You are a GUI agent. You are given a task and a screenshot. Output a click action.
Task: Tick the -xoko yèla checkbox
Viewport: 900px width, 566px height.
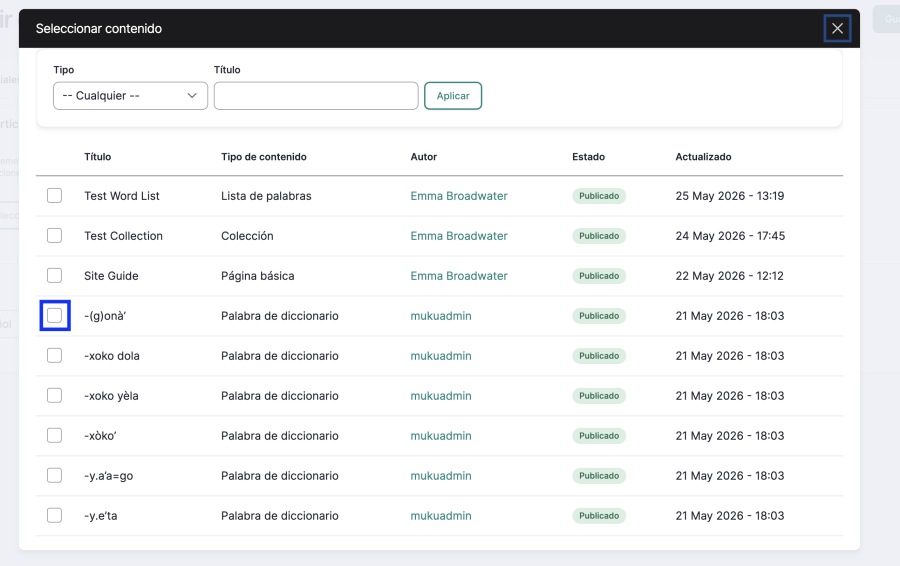tap(55, 396)
